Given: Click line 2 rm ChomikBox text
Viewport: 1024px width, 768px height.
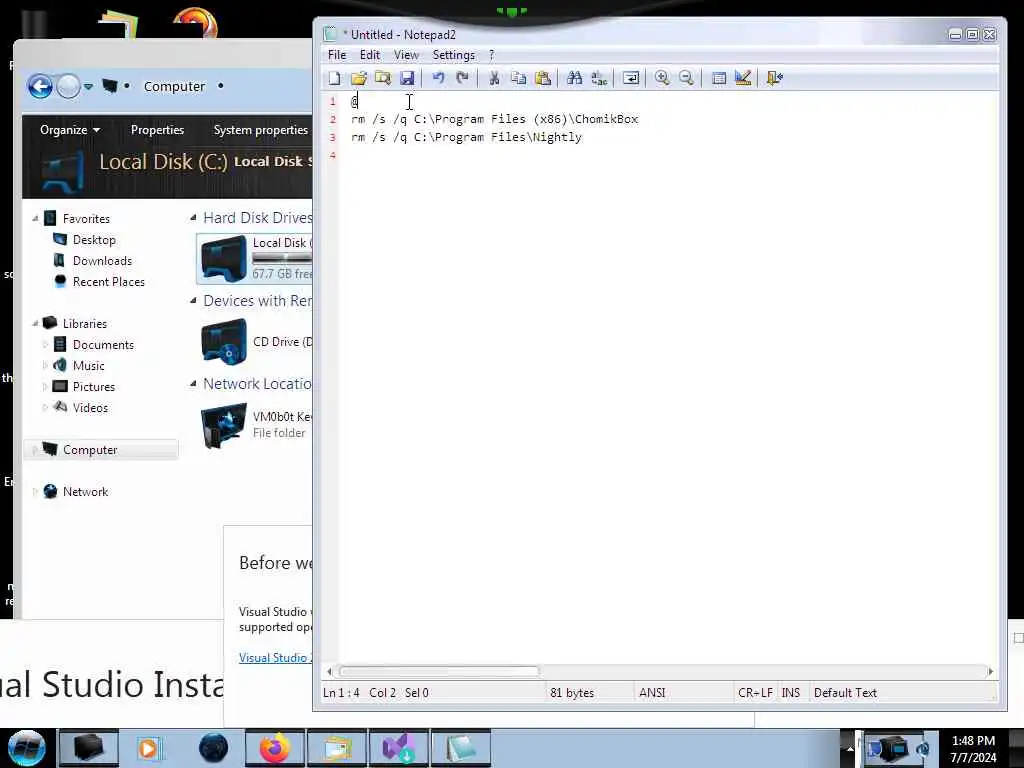Looking at the screenshot, I should pyautogui.click(x=494, y=119).
